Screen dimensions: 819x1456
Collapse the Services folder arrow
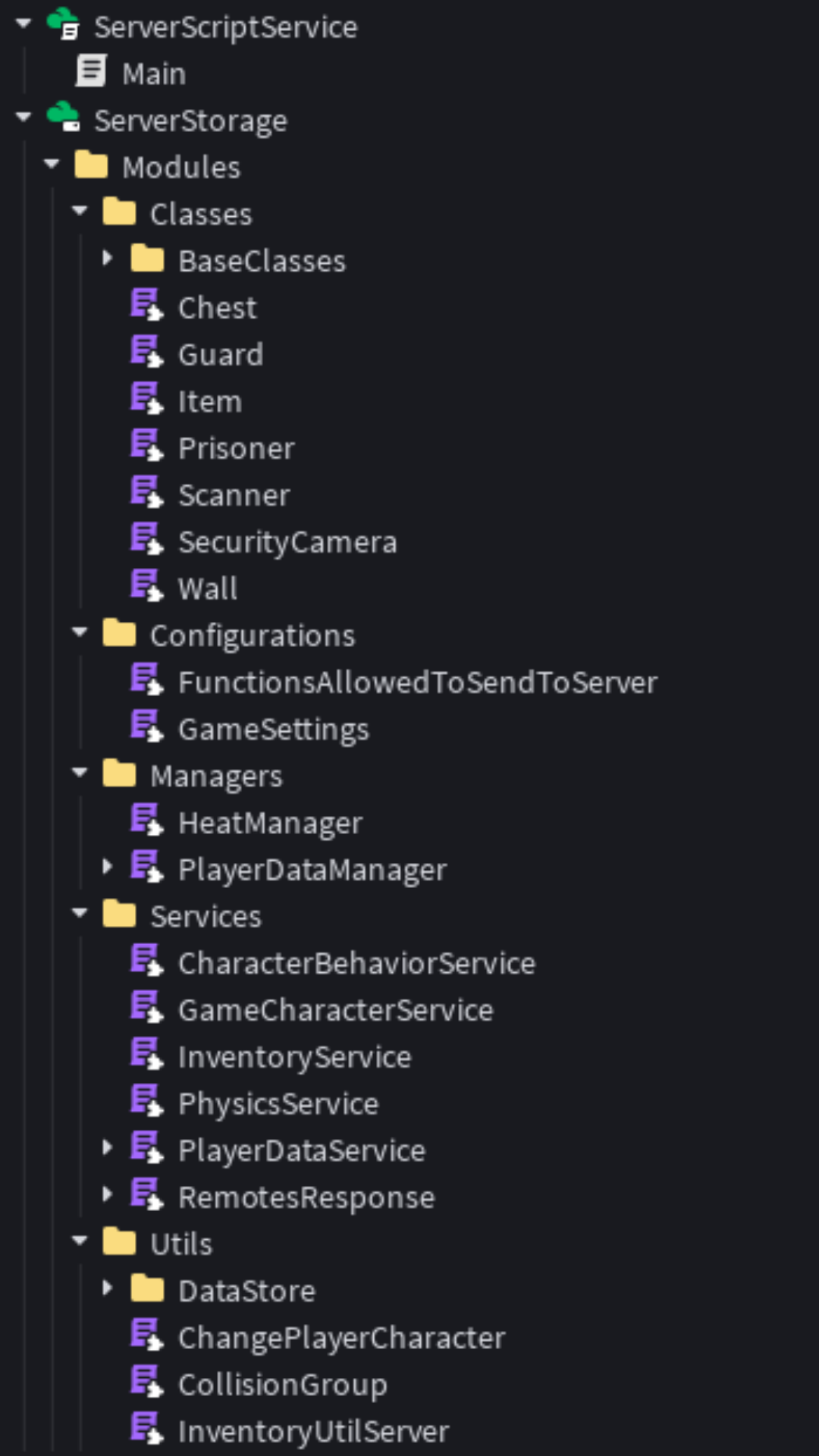click(80, 915)
